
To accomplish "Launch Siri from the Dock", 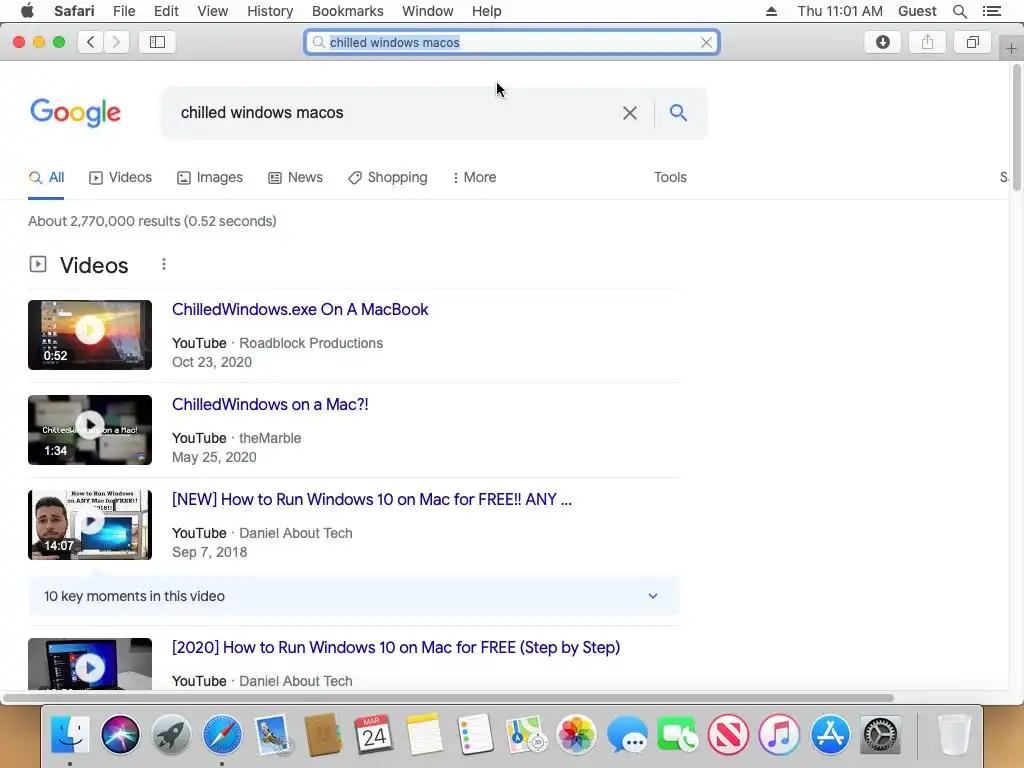I will click(x=121, y=735).
